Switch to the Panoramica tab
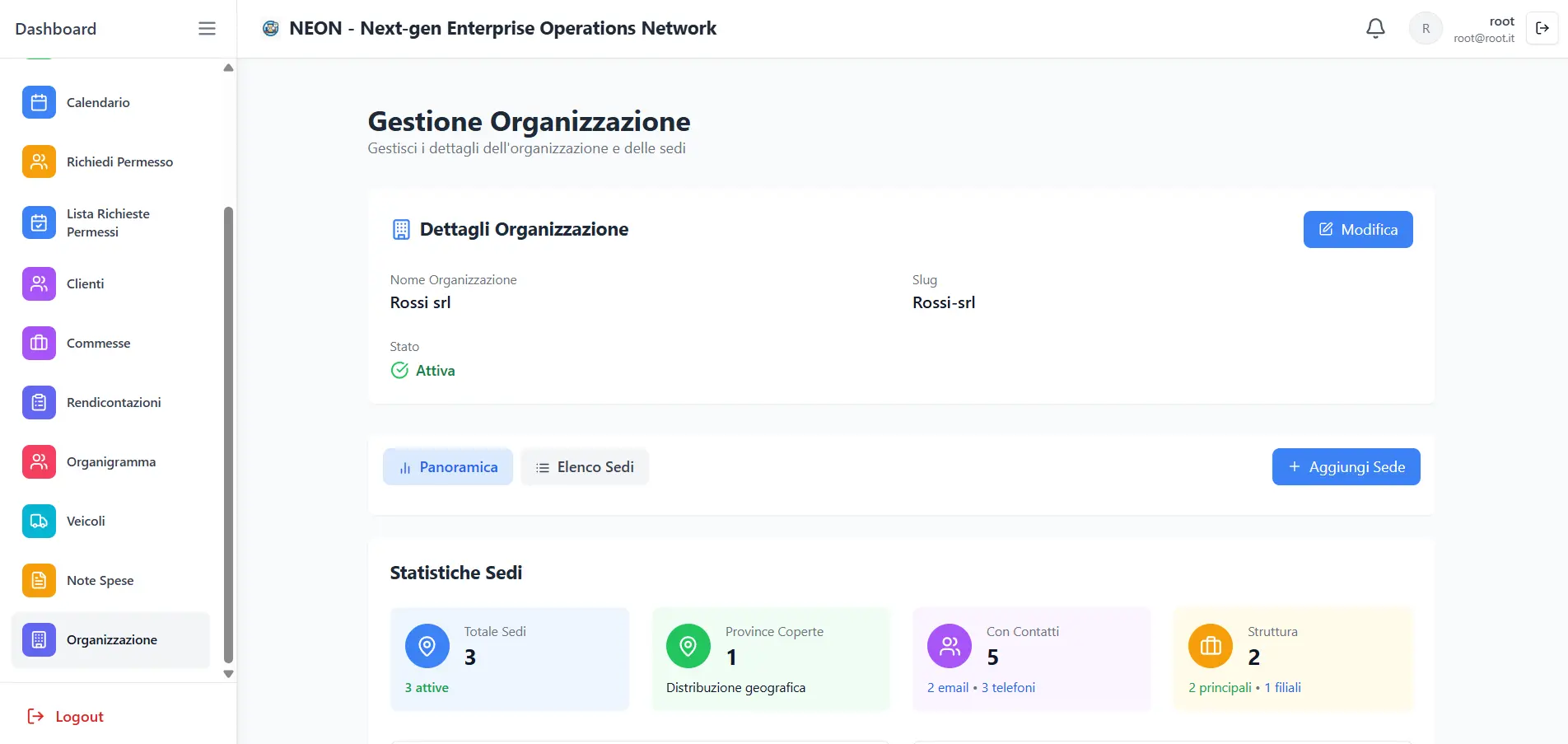Screen dimensions: 1568x744 447,466
